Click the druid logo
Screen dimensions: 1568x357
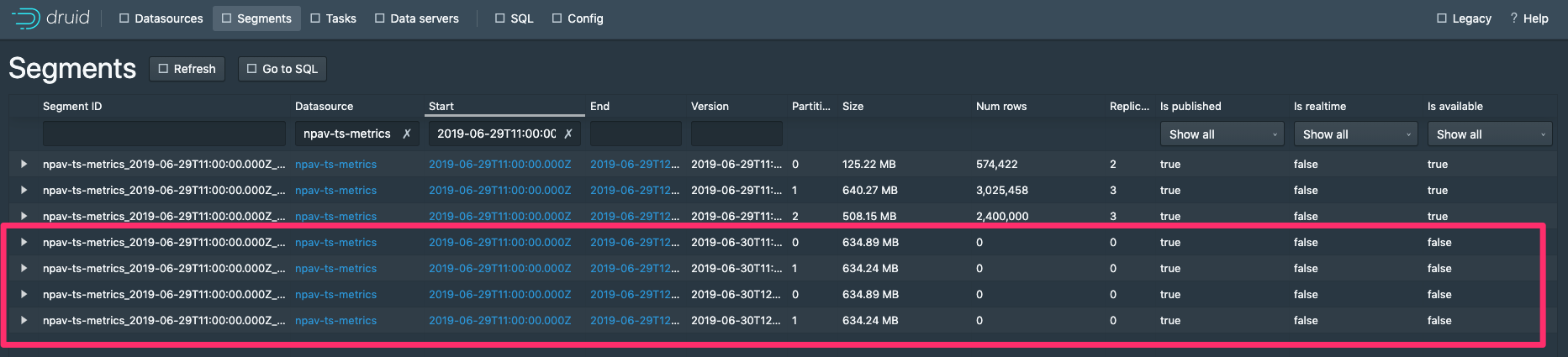coord(50,18)
